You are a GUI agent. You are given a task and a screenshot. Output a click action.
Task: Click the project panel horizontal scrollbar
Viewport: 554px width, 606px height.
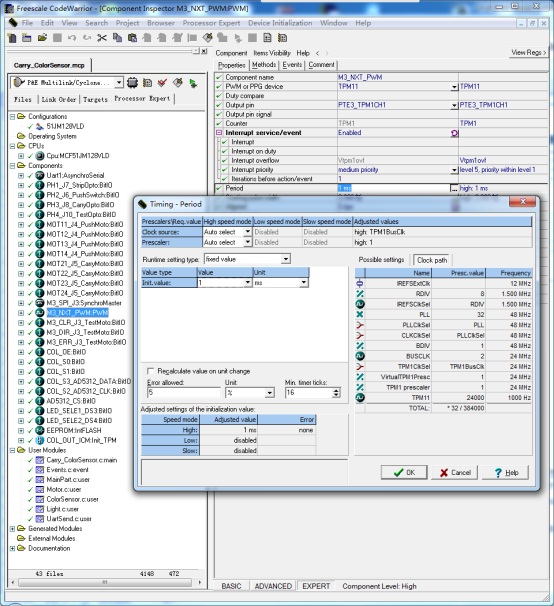click(x=105, y=582)
